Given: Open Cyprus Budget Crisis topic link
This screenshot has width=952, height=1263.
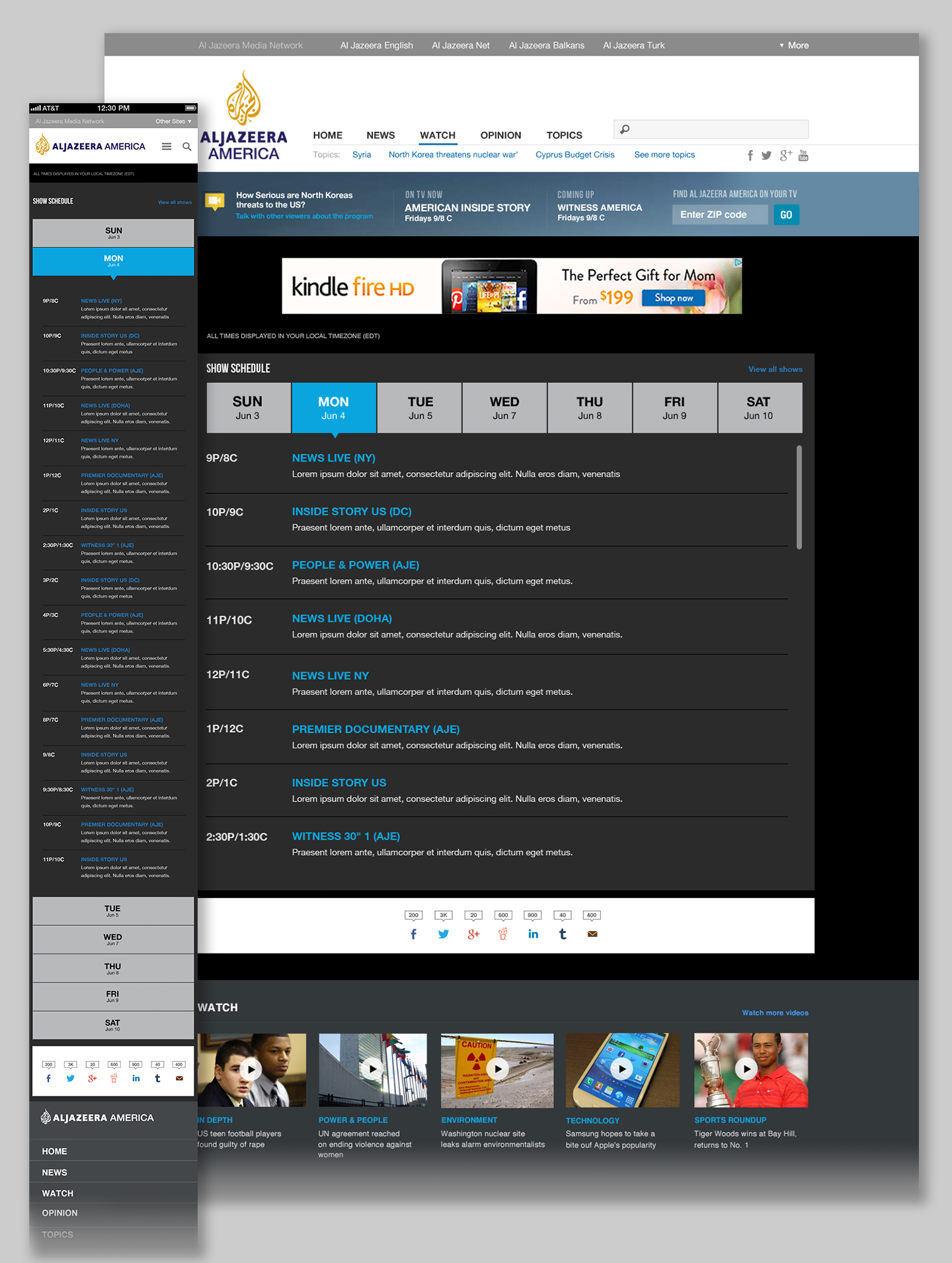Looking at the screenshot, I should coord(575,155).
